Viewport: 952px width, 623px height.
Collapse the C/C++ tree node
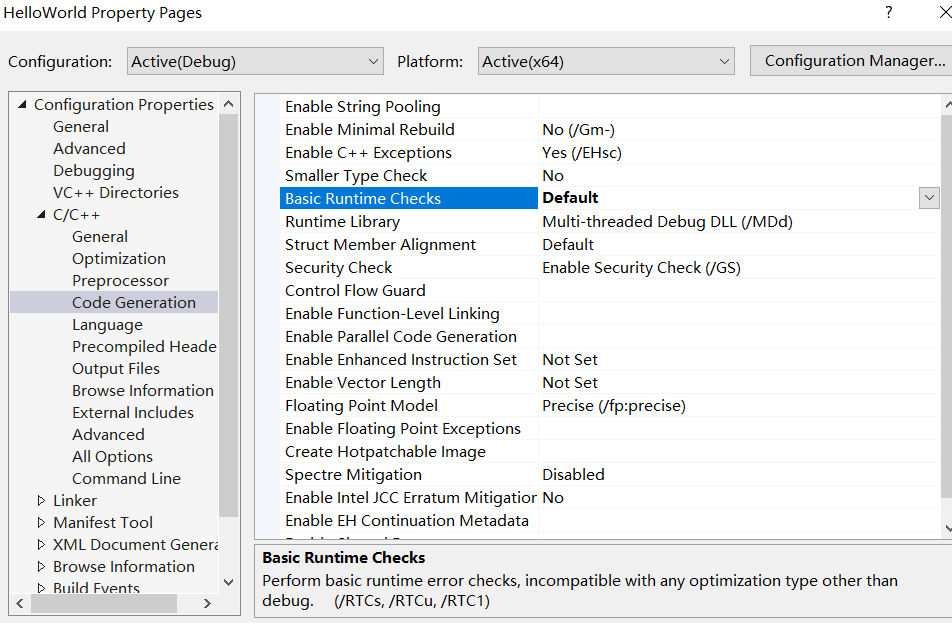pyautogui.click(x=41, y=215)
